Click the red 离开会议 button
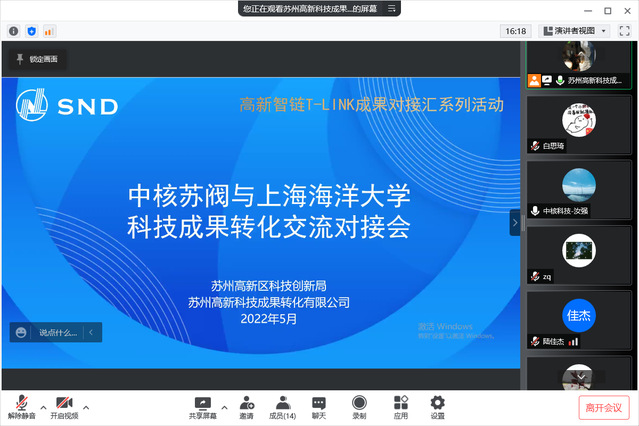639x426 pixels. [604, 407]
